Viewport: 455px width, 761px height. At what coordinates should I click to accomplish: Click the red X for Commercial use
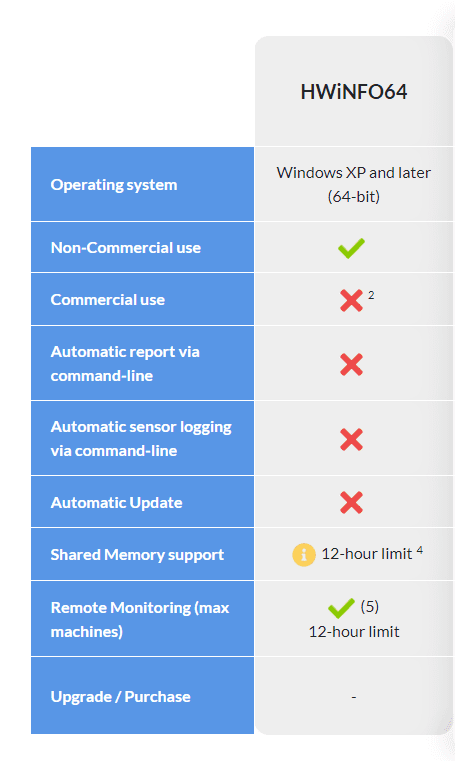click(351, 300)
